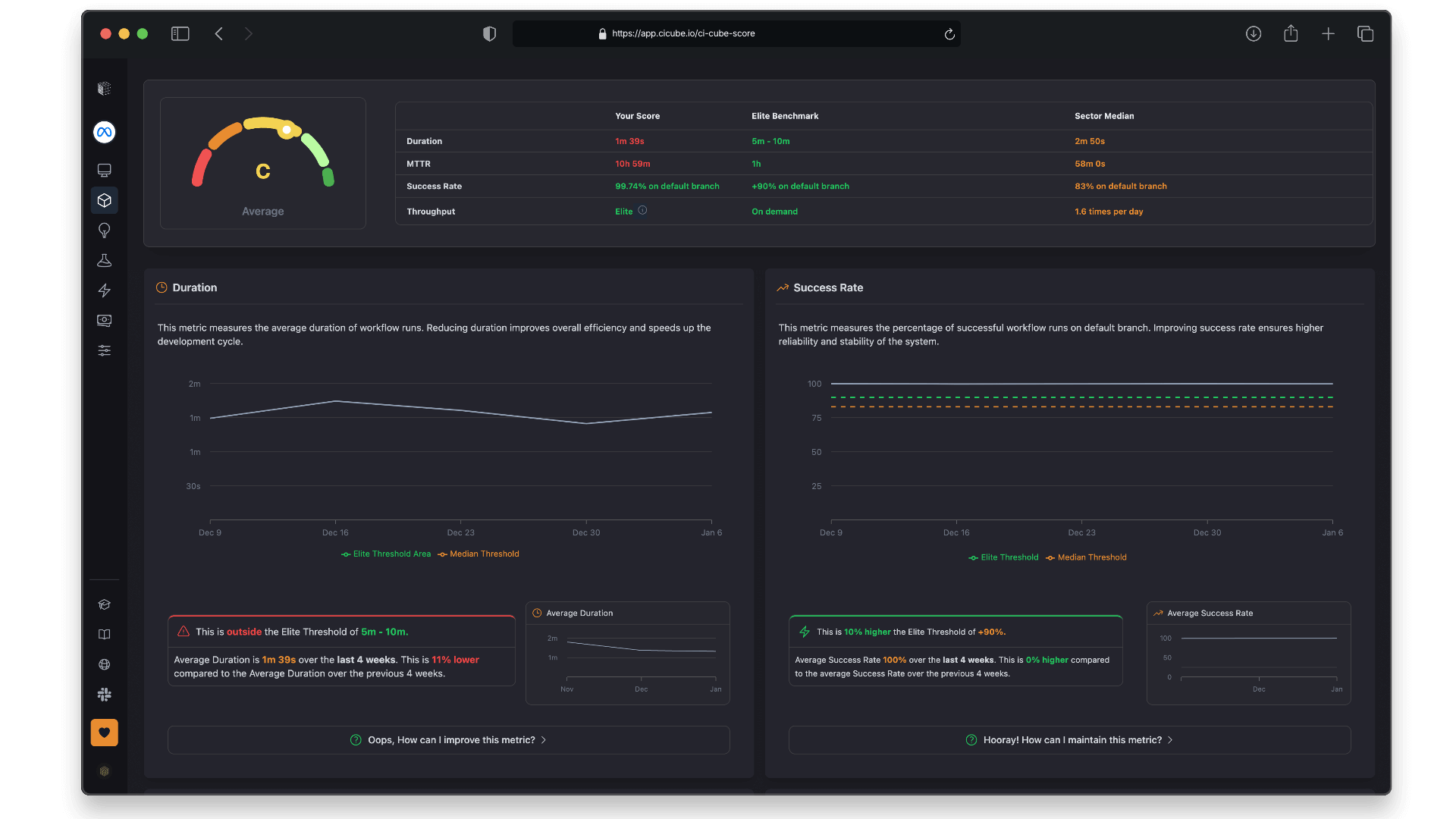
Task: Click 'Oops, How can I improve this metric?'
Action: pos(448,739)
